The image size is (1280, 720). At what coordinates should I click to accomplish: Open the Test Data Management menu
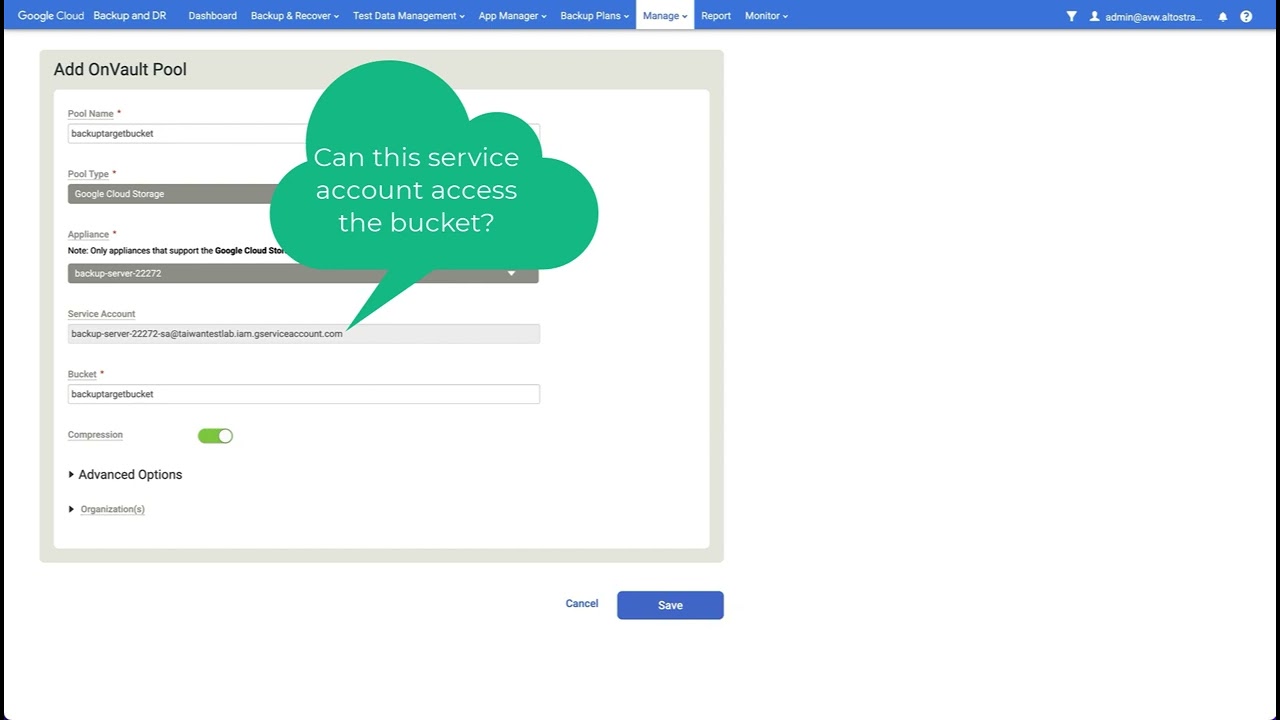tap(409, 16)
